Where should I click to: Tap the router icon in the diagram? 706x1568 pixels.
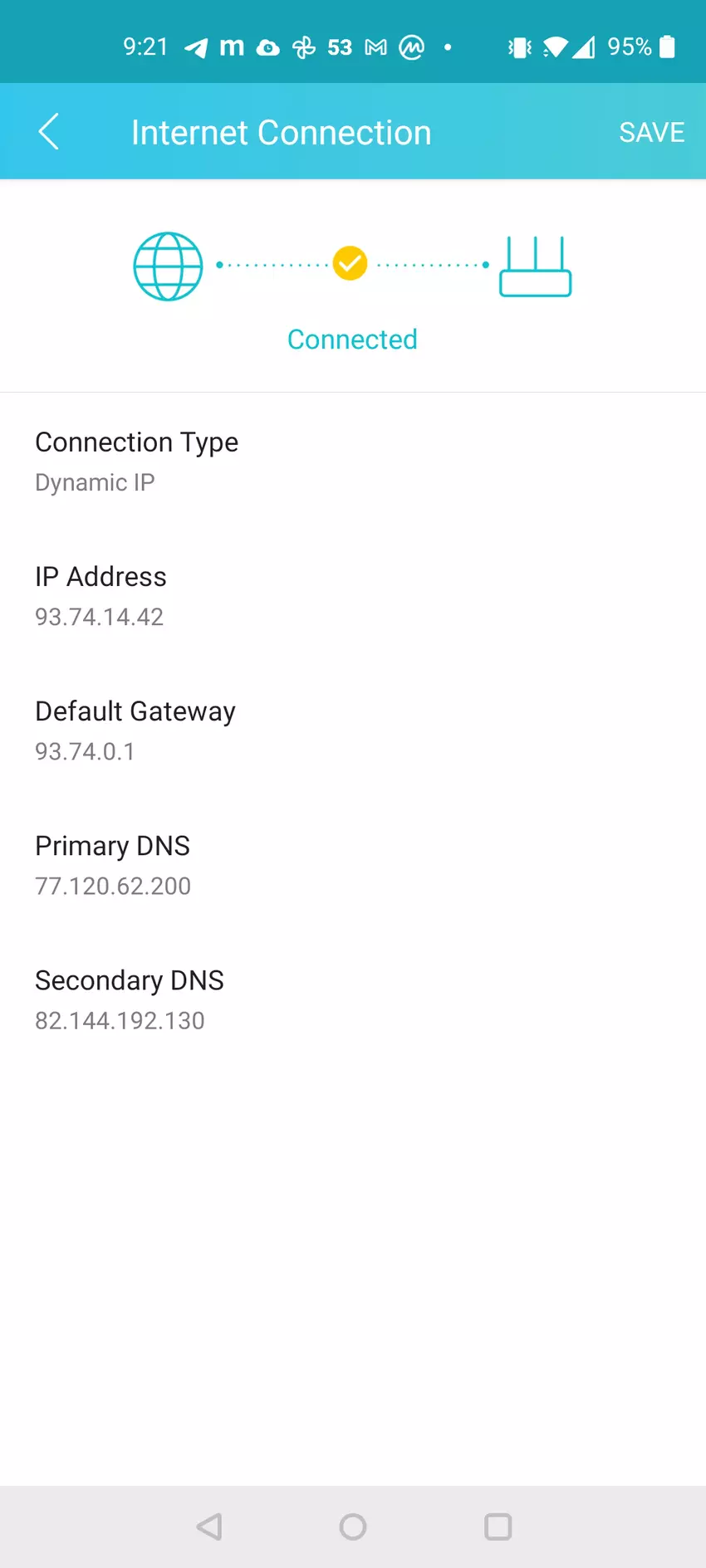[535, 266]
